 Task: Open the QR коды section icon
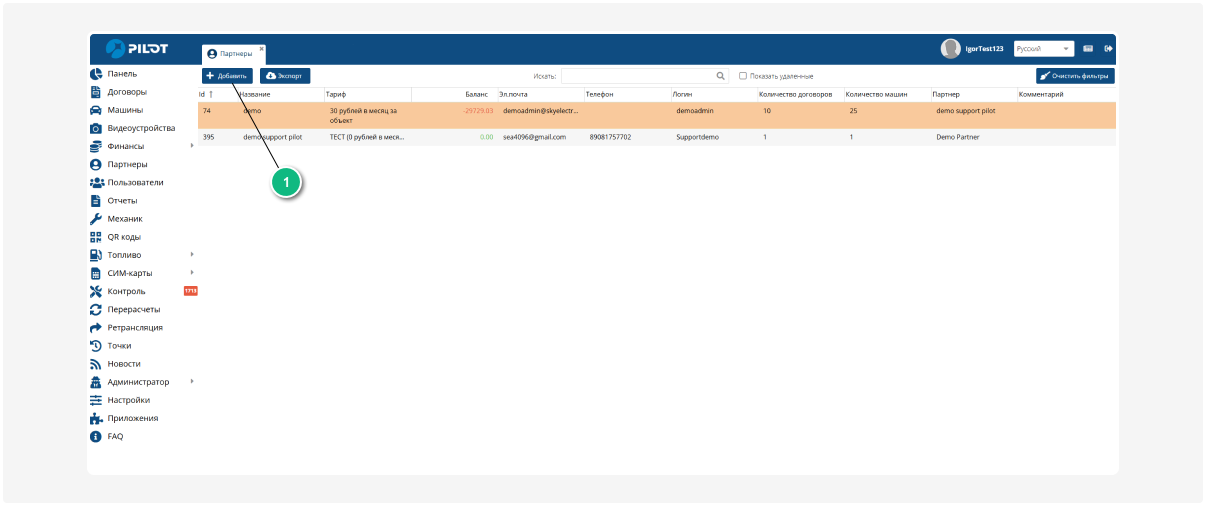(x=96, y=237)
